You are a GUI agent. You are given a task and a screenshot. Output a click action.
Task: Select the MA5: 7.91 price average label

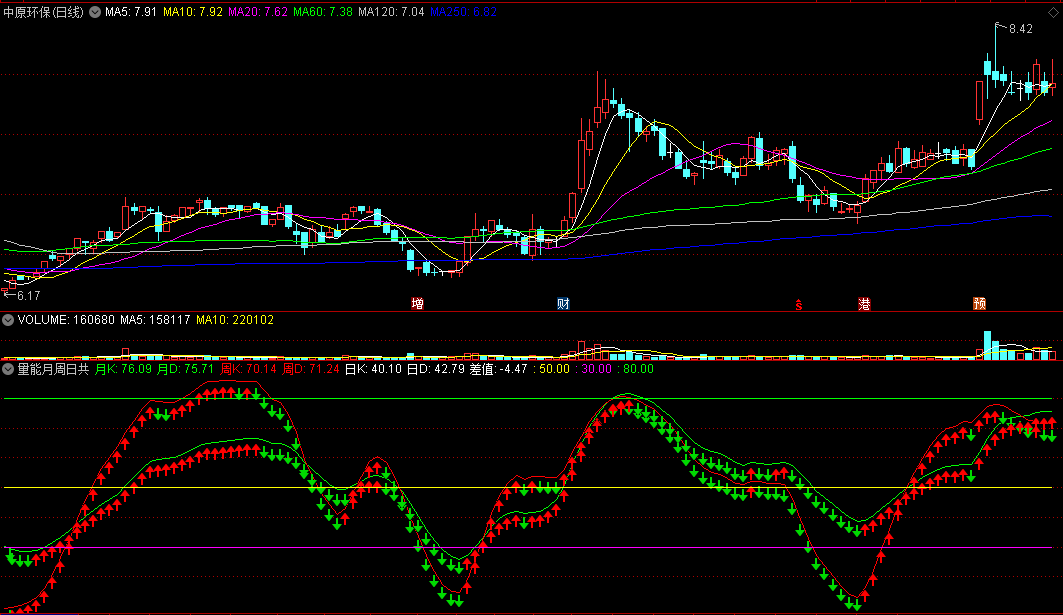(x=131, y=12)
